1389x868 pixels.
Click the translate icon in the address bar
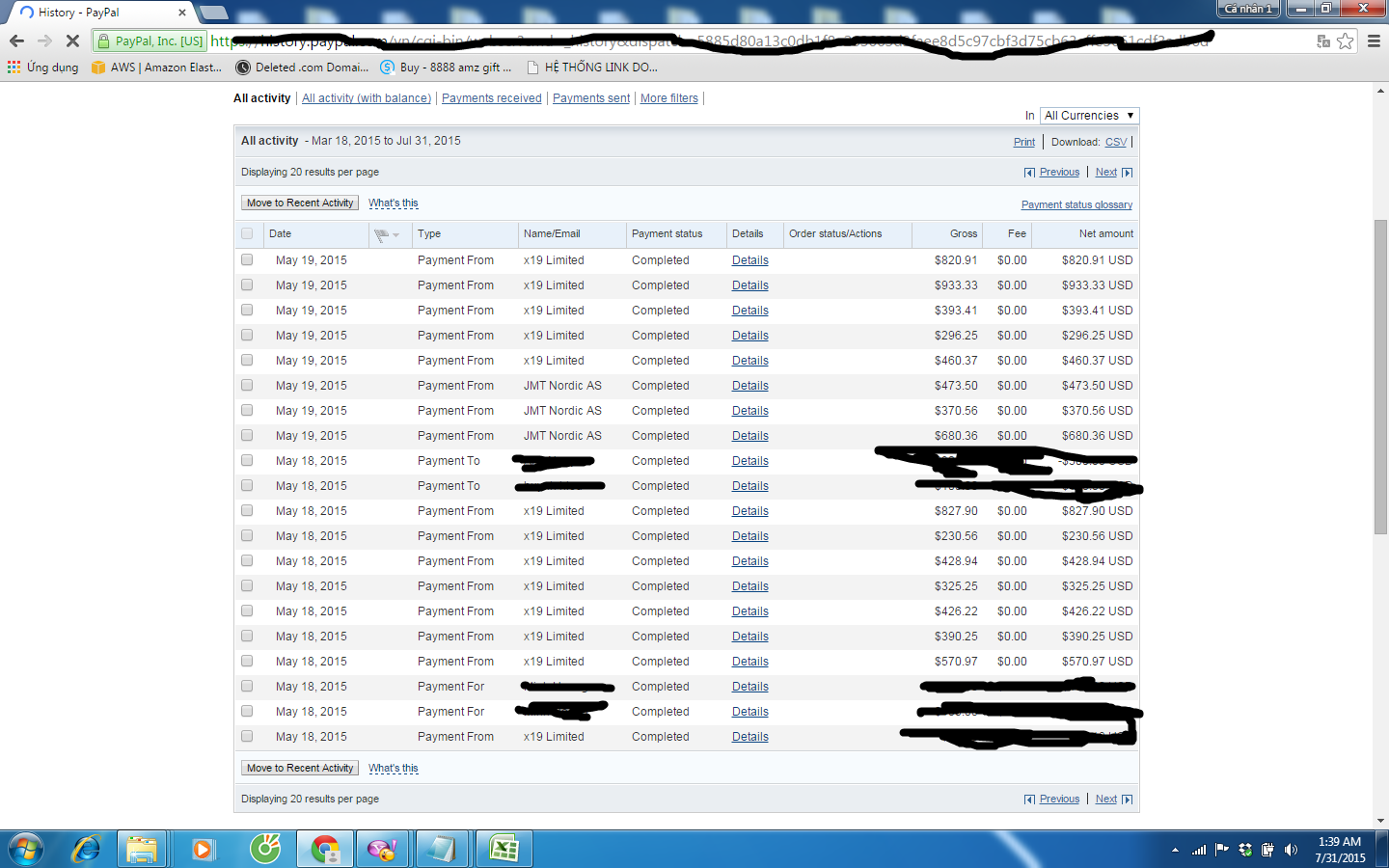tap(1323, 41)
